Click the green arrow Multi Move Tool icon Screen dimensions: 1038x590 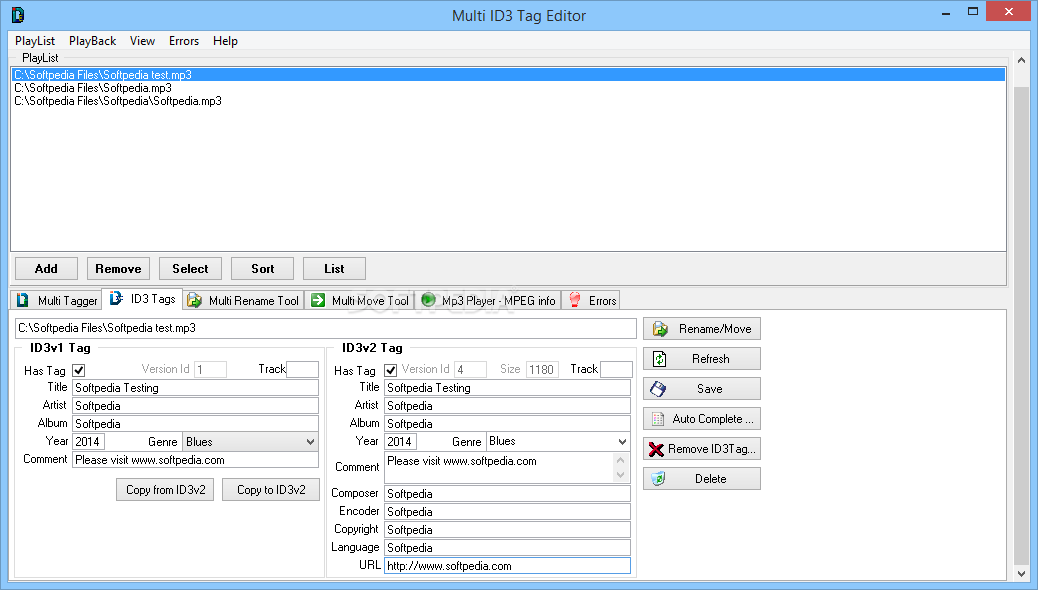(318, 300)
